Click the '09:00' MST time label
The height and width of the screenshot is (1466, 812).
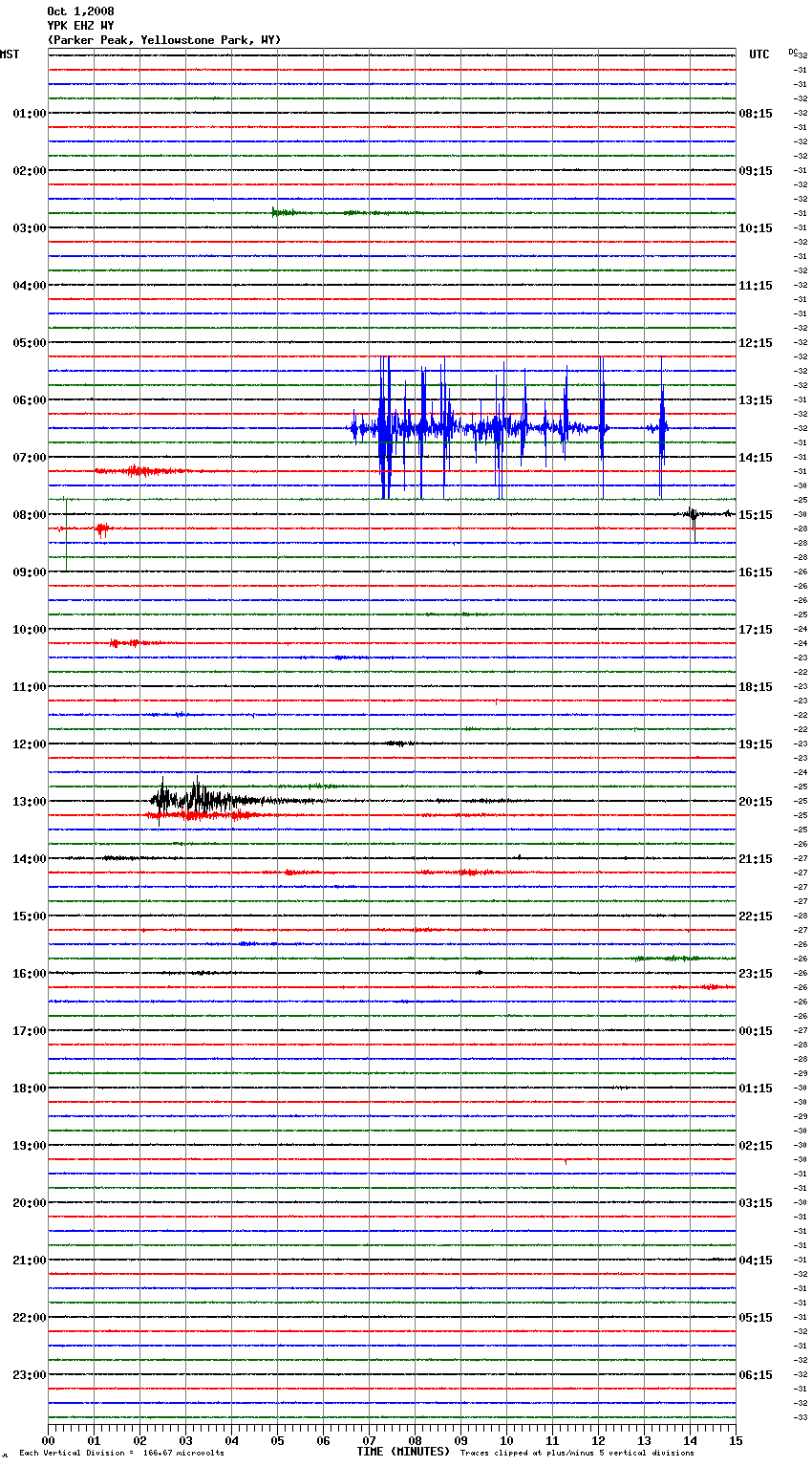coord(30,572)
